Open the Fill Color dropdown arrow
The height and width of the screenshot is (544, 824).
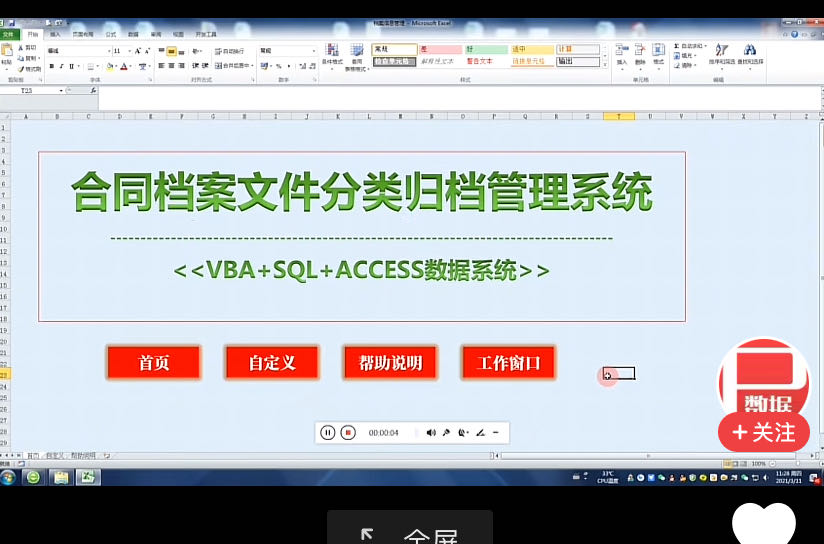point(116,66)
